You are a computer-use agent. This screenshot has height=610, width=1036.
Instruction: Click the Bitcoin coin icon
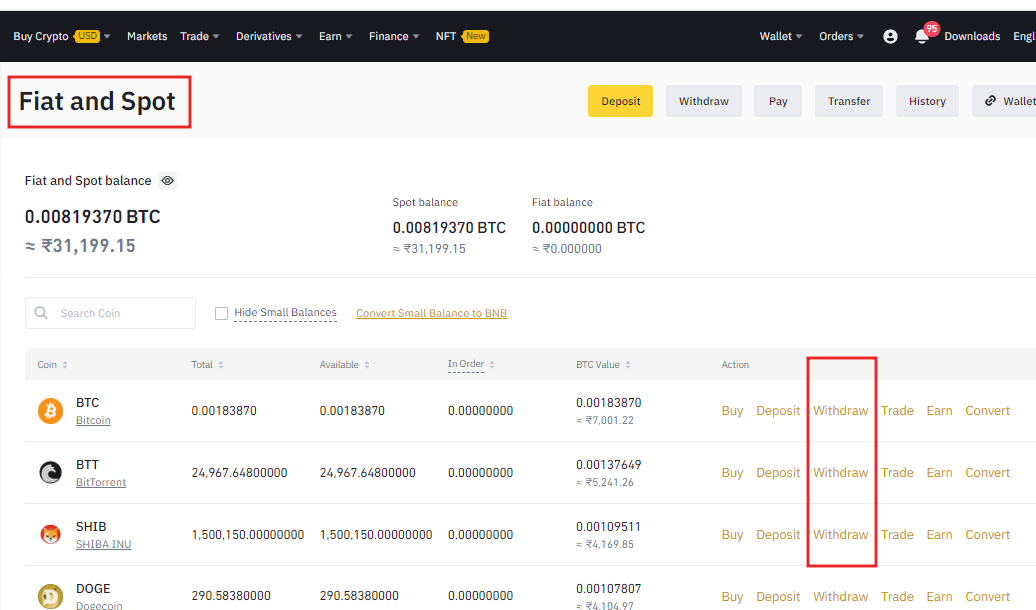coord(50,411)
